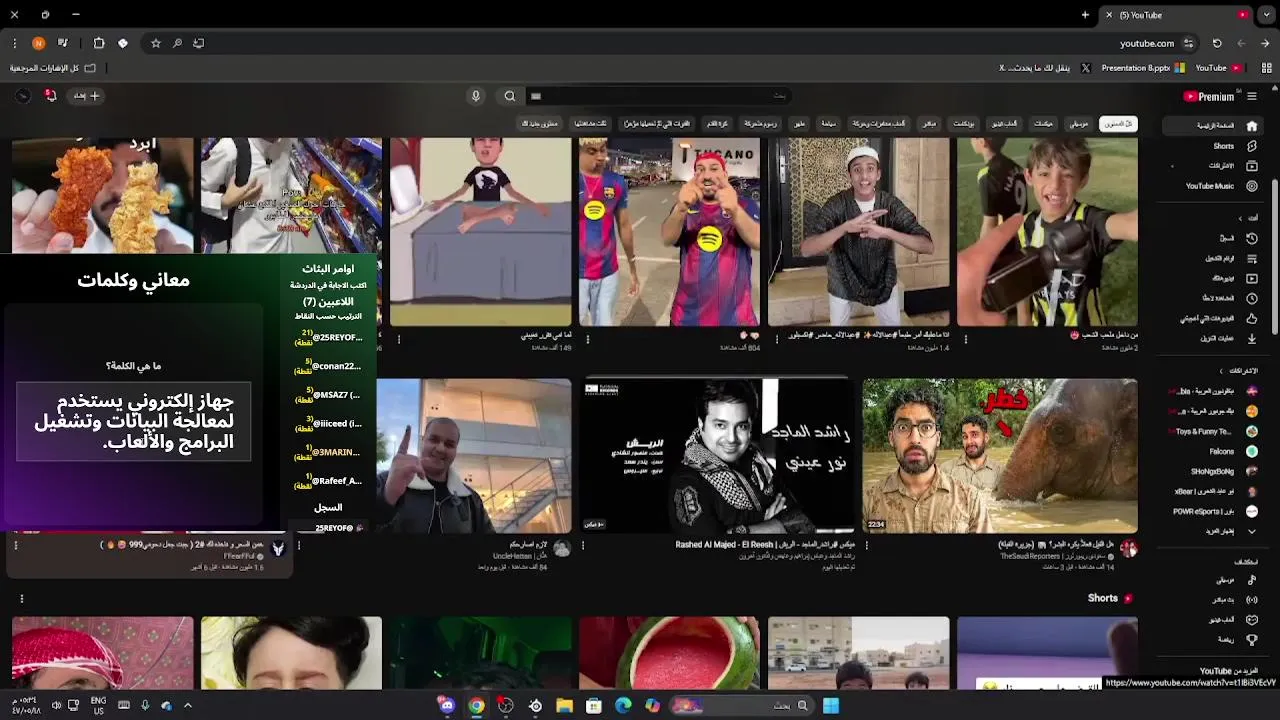Play the short with the boy in yellow-black jersey
The width and height of the screenshot is (1280, 720).
click(1047, 232)
